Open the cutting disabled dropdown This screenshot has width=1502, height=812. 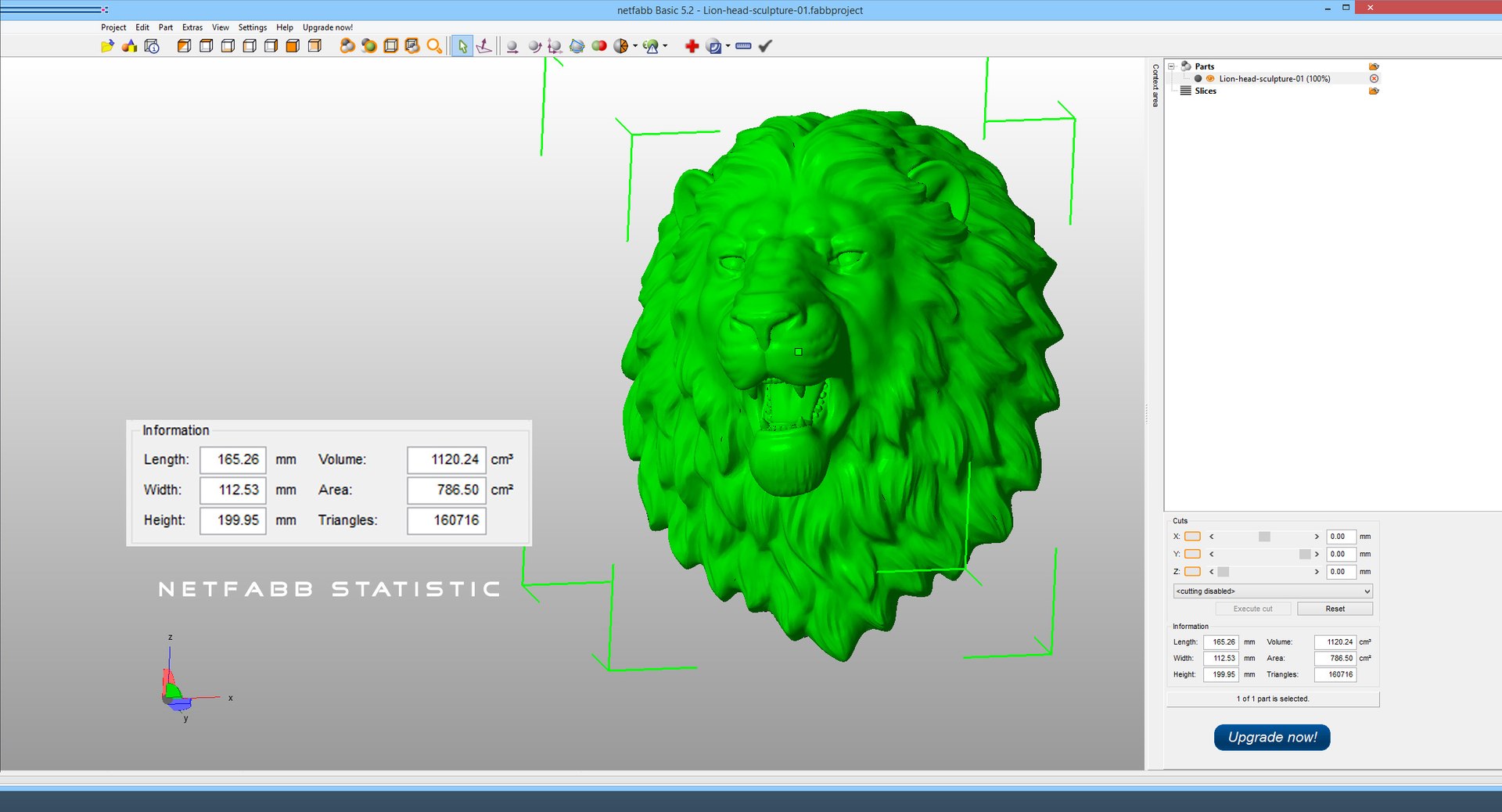(1273, 591)
